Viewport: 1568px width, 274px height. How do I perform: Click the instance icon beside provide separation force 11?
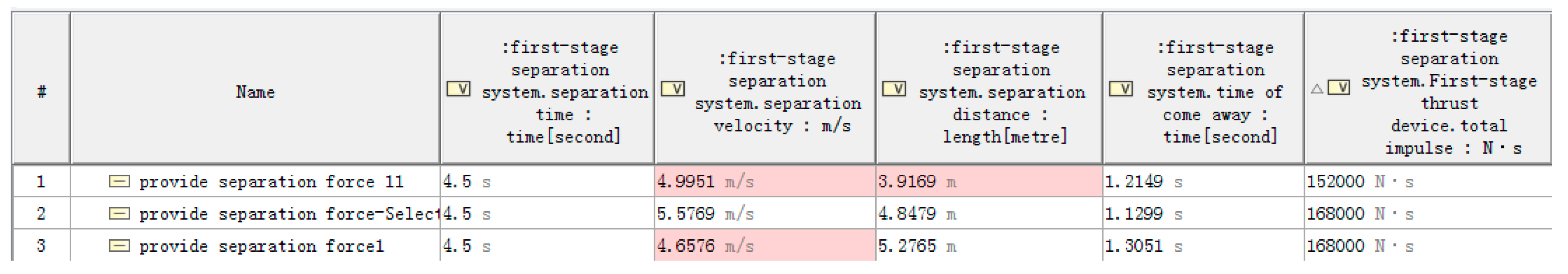pyautogui.click(x=119, y=181)
